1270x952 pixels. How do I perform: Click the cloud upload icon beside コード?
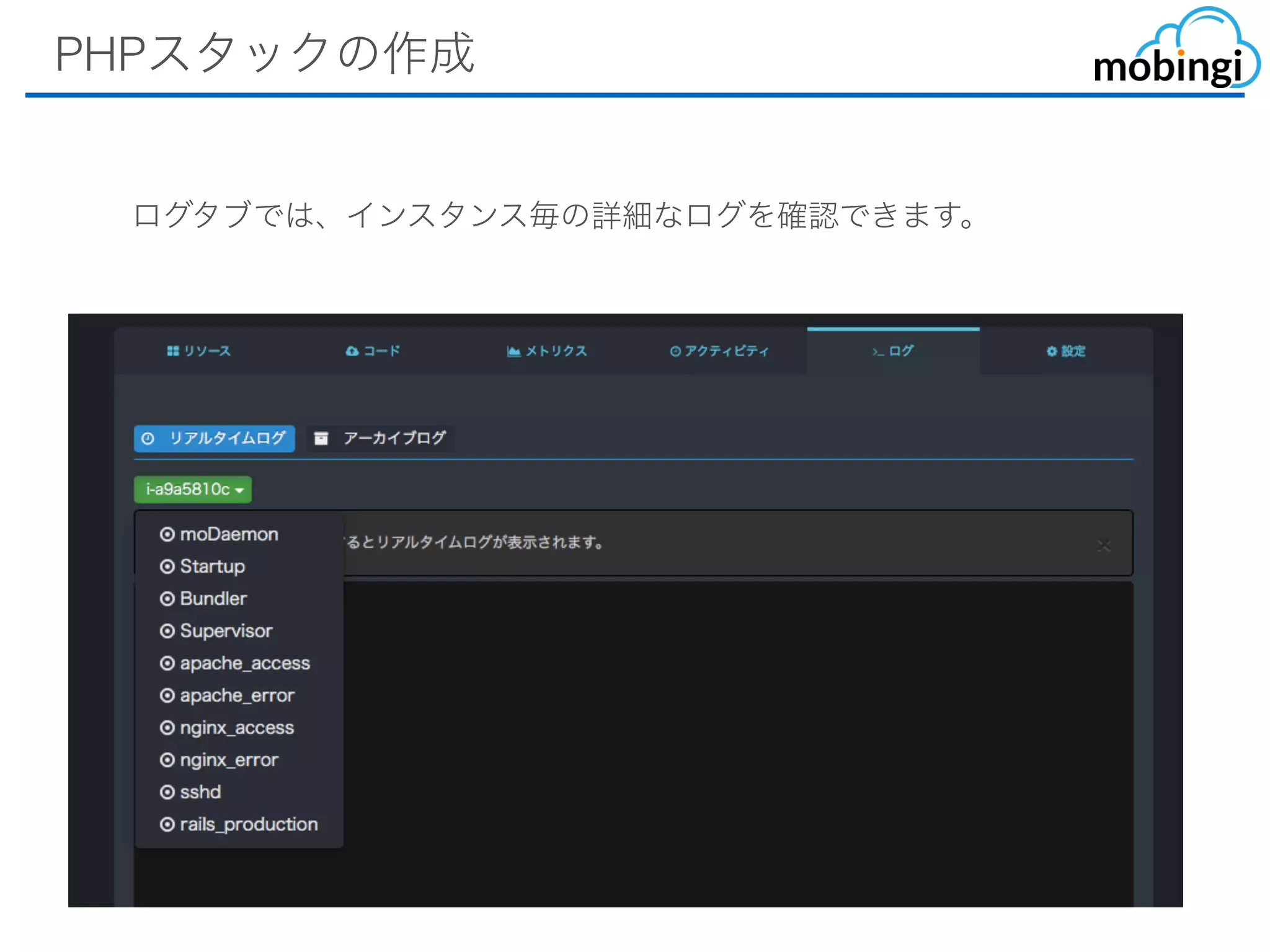(x=352, y=351)
